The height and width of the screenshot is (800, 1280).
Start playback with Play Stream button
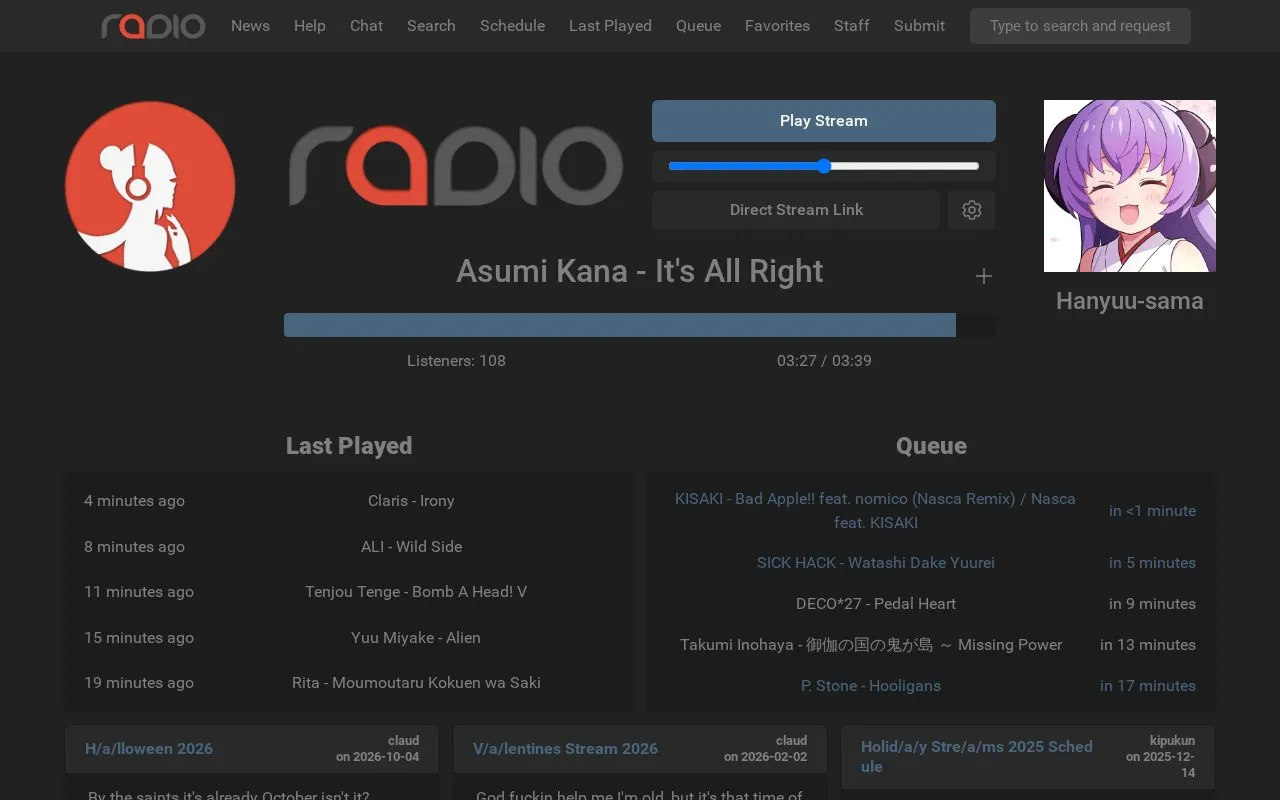point(824,121)
